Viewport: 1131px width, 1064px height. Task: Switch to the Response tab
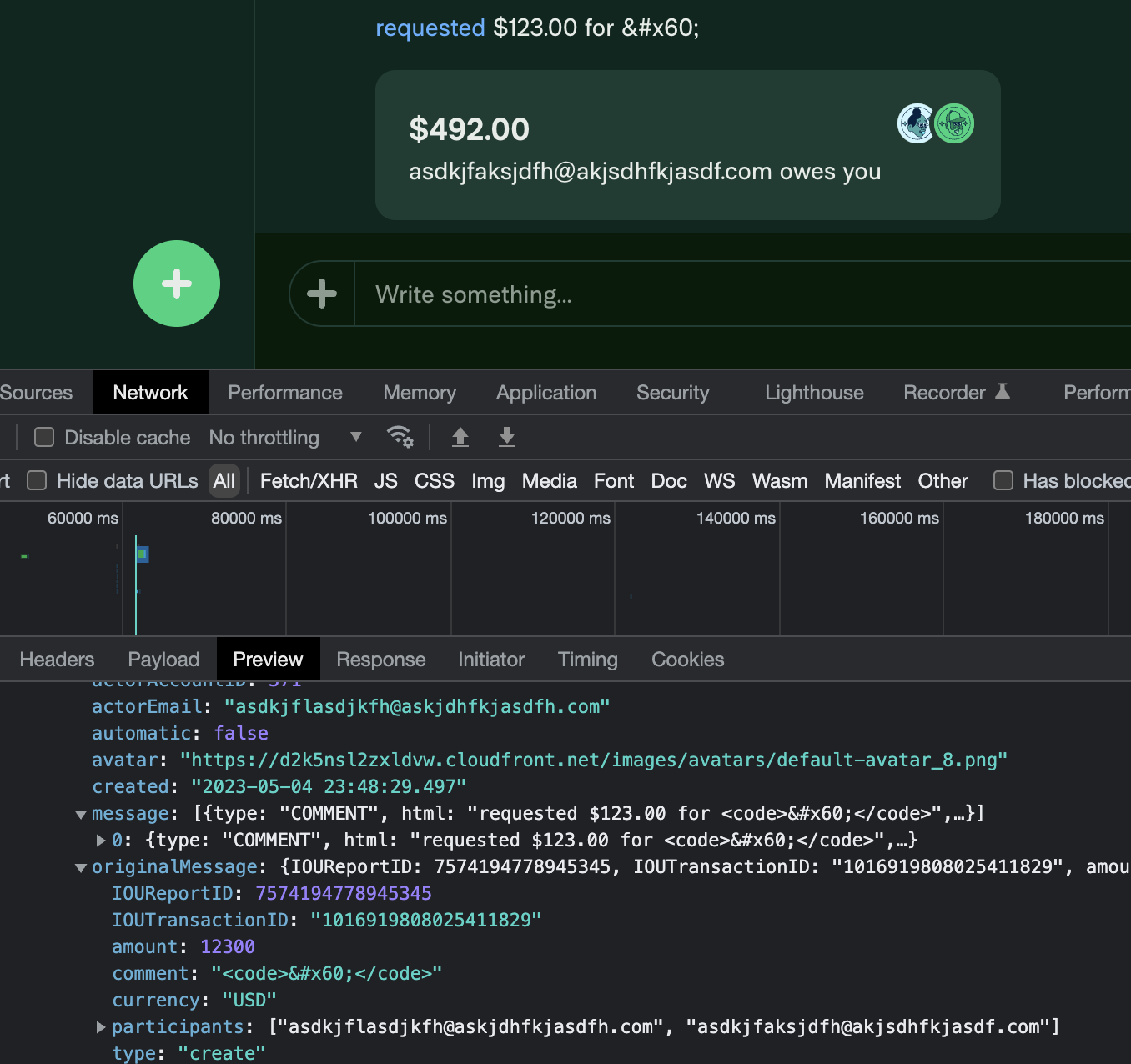[381, 659]
